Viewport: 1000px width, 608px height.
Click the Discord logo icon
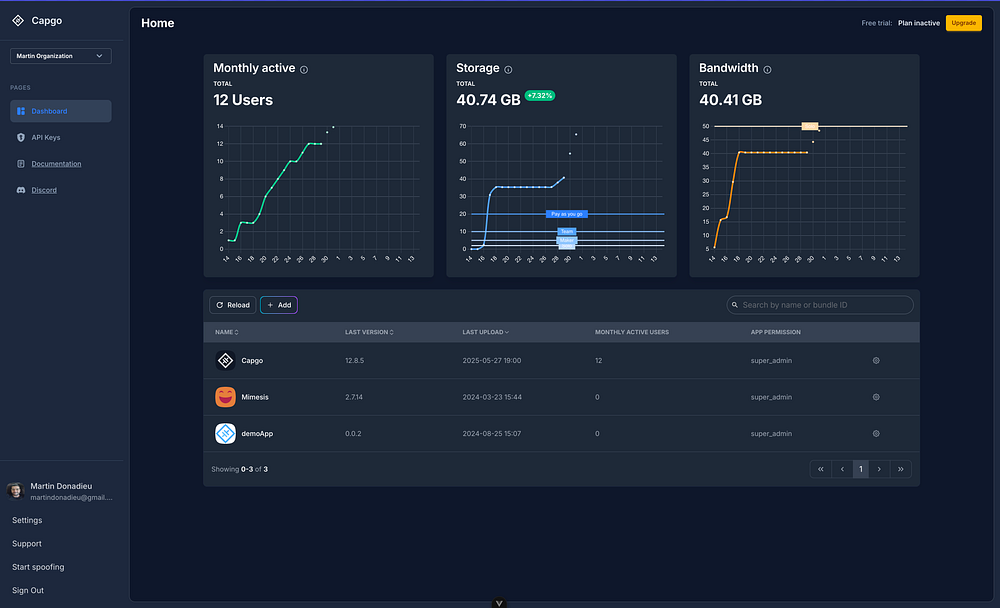coord(21,190)
